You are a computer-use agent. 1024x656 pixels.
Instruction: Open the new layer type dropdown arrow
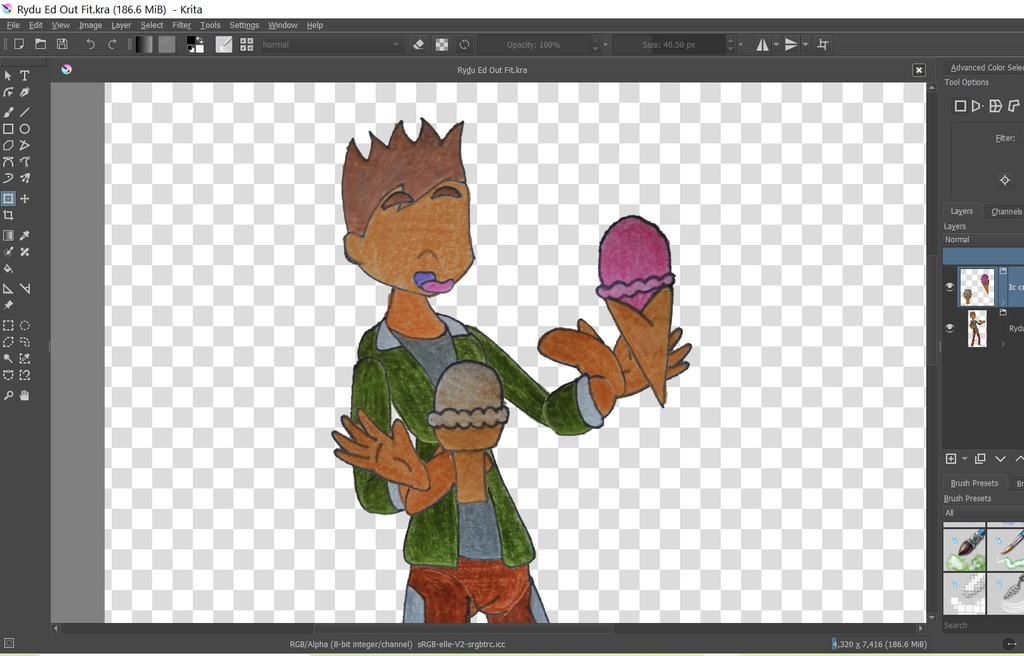pos(963,458)
